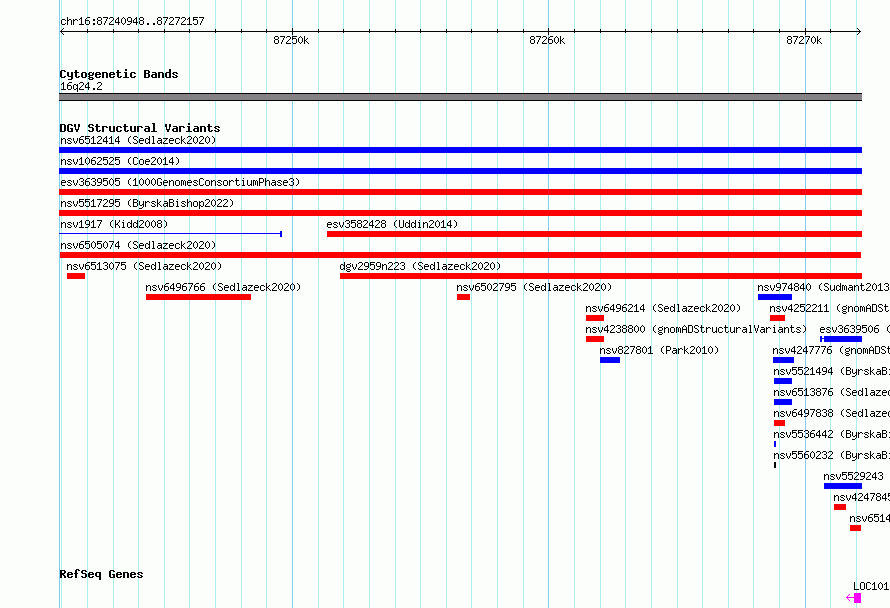Screen dimensions: 890x608
Task: Select the blue bar under nsv1062525 (Coe2014)
Action: point(460,171)
